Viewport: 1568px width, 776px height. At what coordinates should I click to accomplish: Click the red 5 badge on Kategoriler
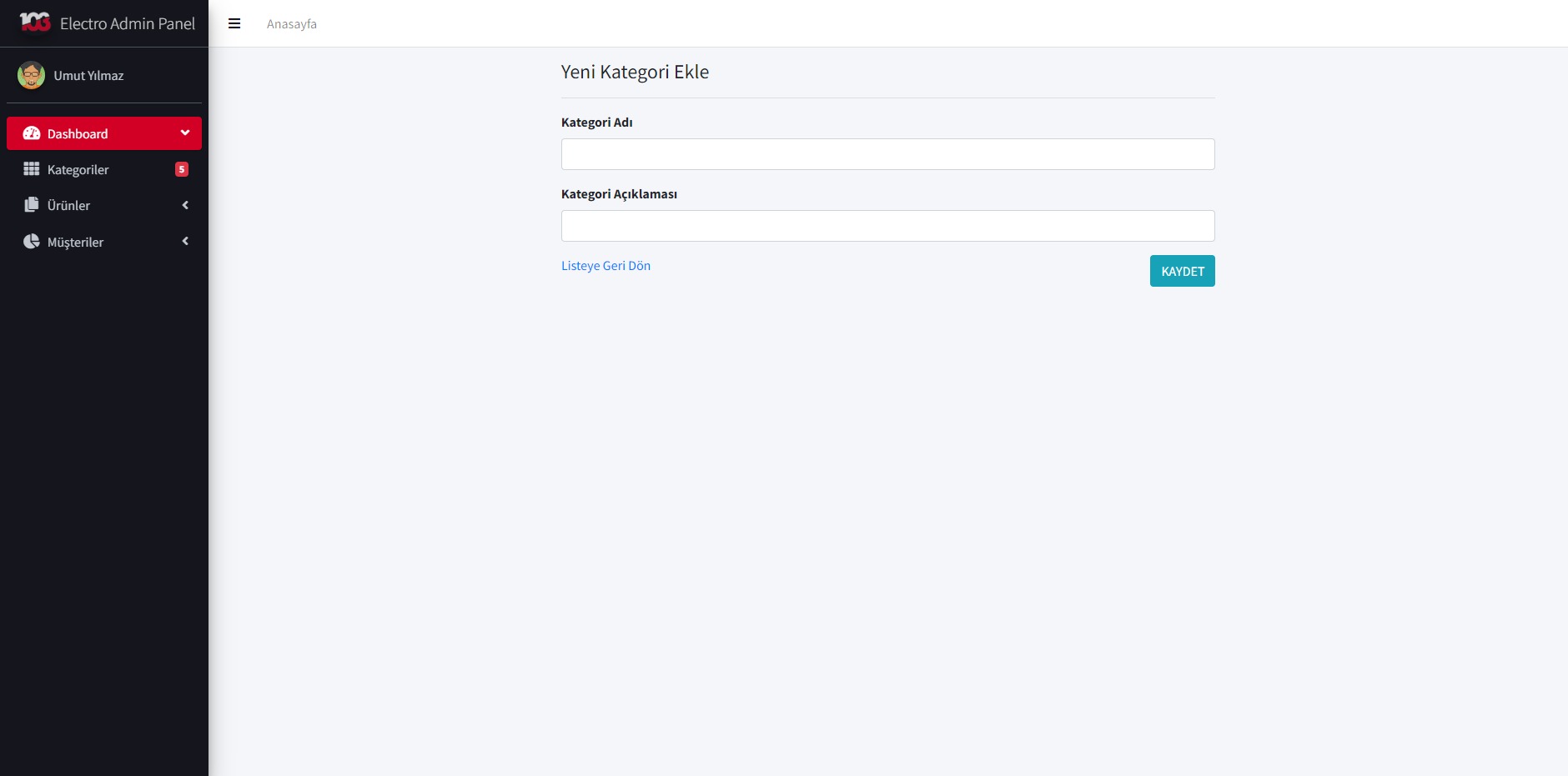(182, 169)
